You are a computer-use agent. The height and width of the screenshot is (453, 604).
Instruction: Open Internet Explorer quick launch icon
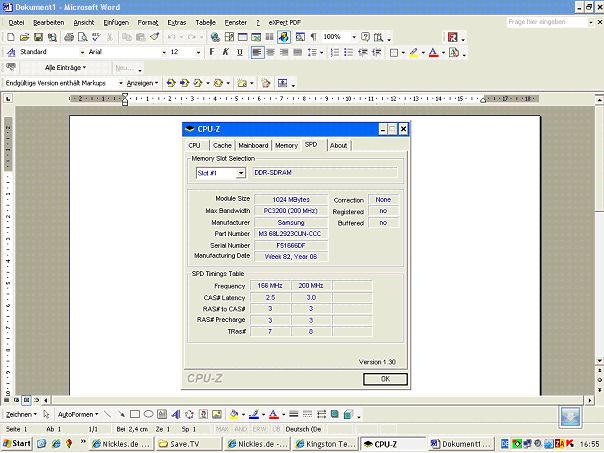pos(55,444)
